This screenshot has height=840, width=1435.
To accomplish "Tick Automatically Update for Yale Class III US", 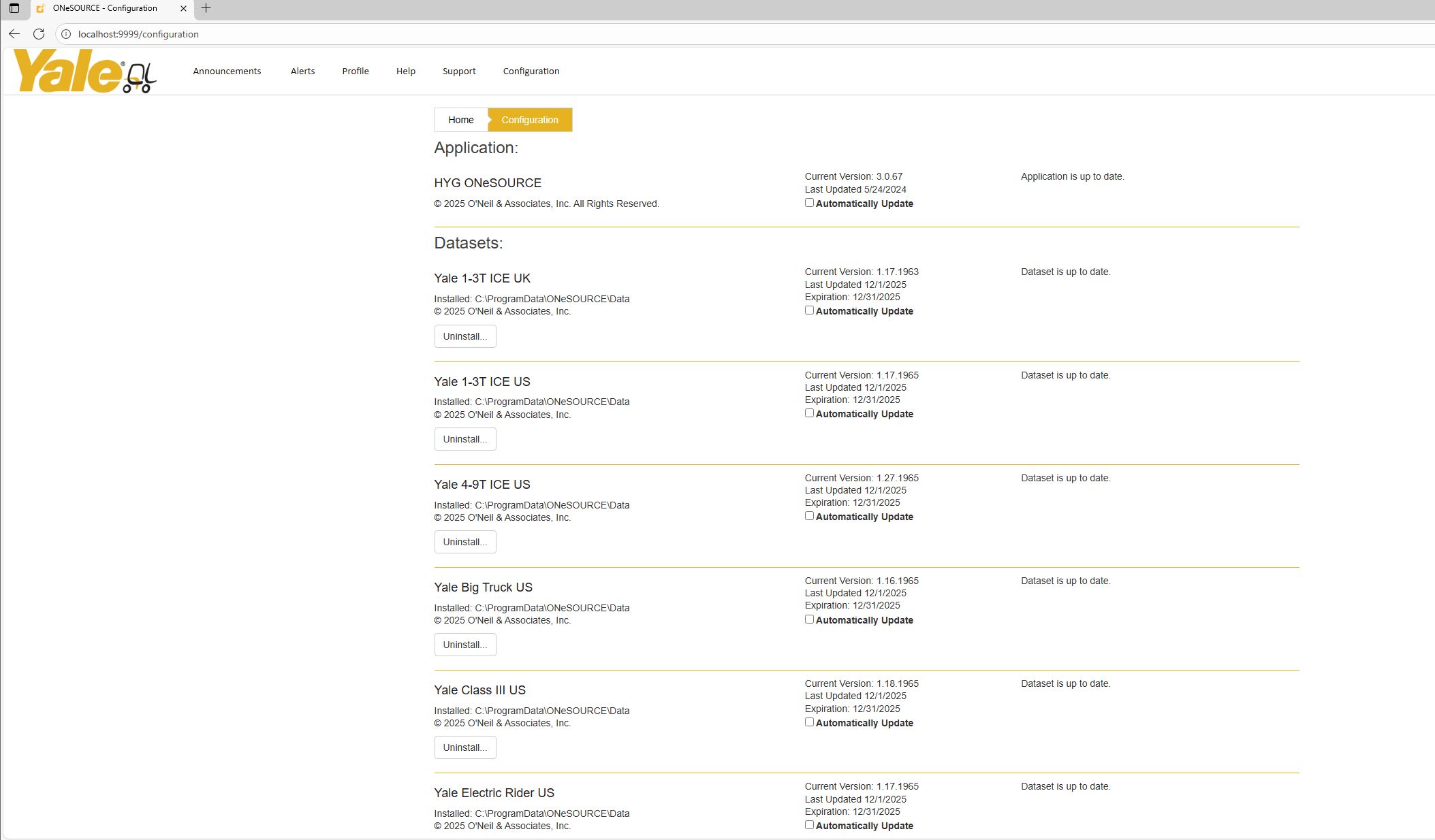I will [809, 722].
